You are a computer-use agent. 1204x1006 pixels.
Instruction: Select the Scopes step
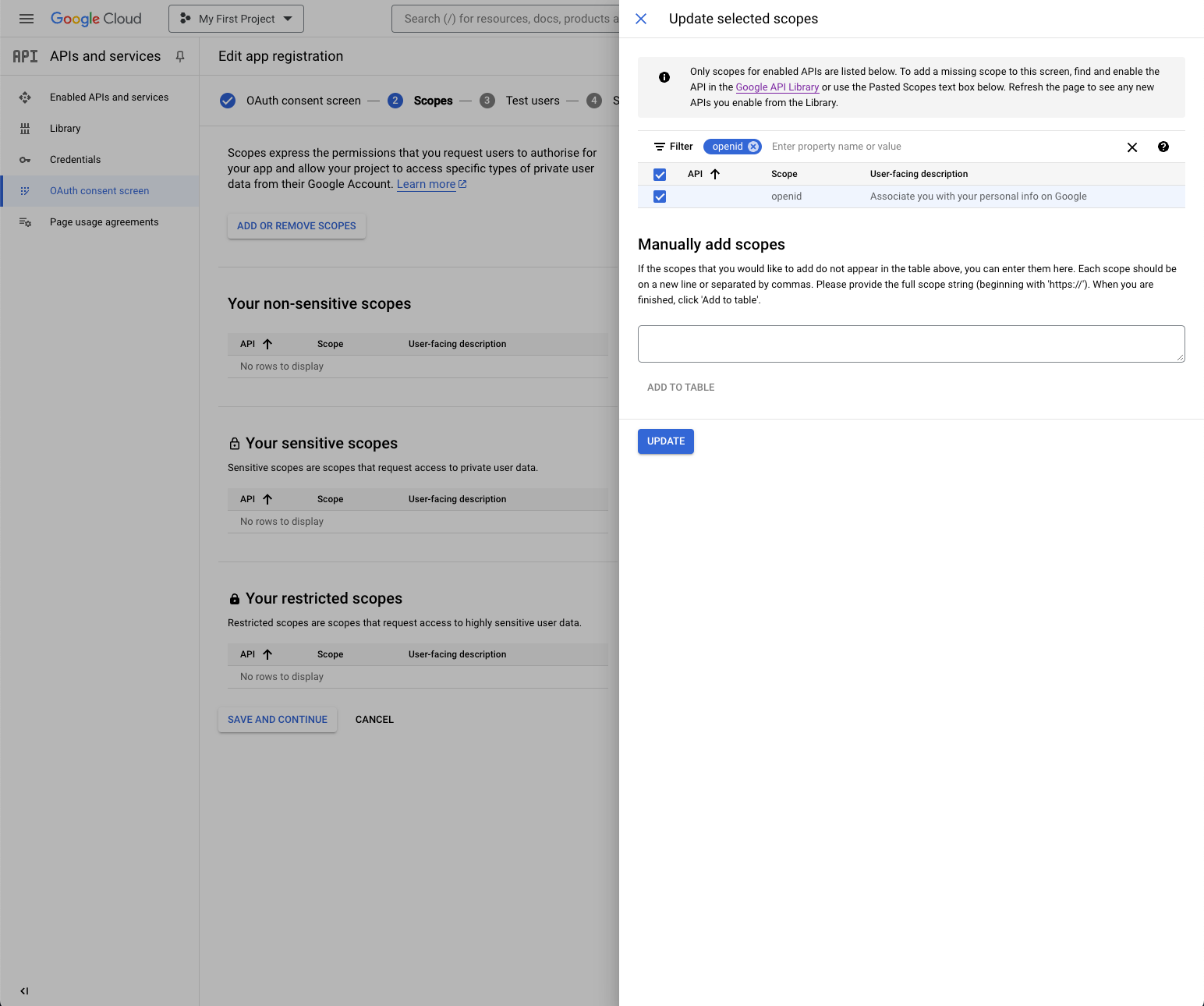pos(434,101)
